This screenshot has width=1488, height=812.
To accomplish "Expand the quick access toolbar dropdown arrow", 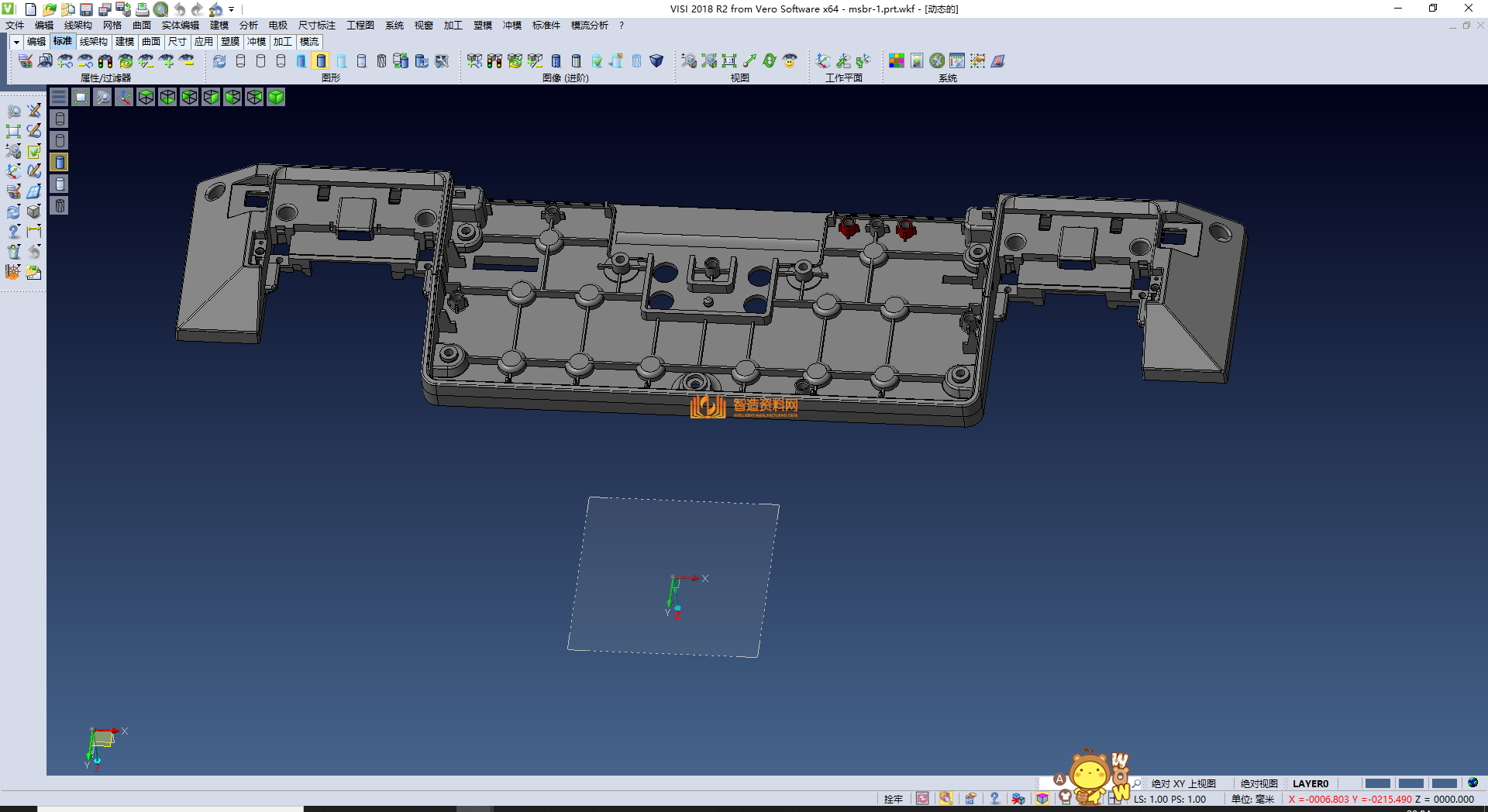I will click(232, 9).
